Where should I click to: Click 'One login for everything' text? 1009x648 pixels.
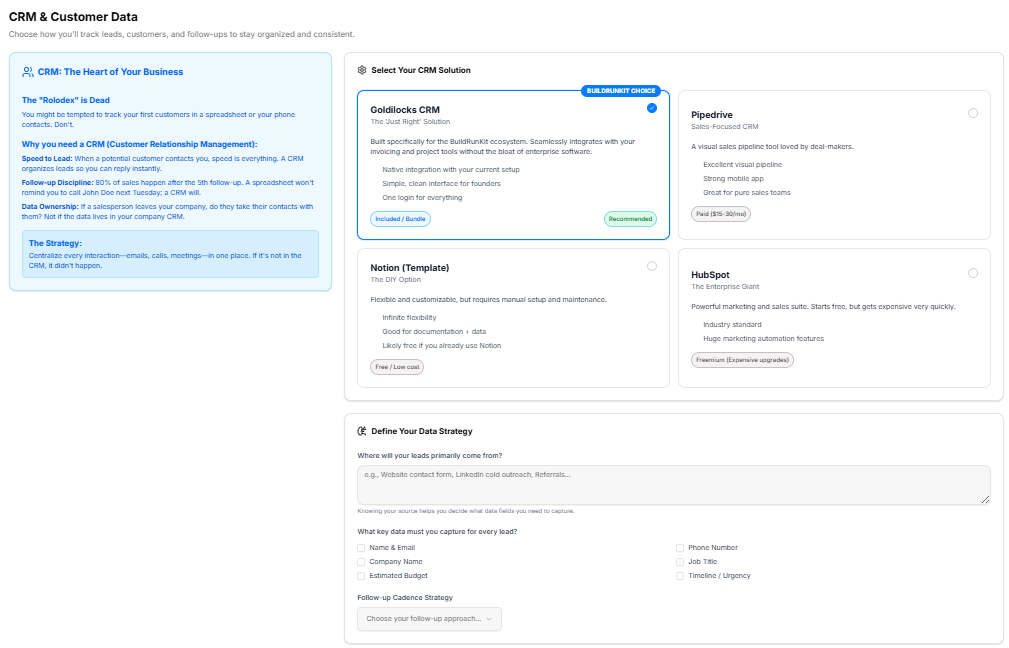tap(422, 198)
